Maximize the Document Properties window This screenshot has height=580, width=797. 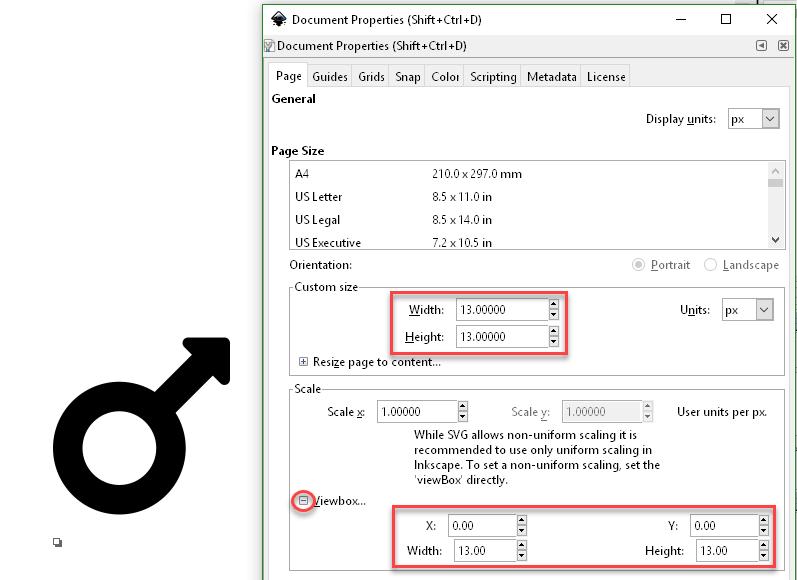pyautogui.click(x=726, y=19)
